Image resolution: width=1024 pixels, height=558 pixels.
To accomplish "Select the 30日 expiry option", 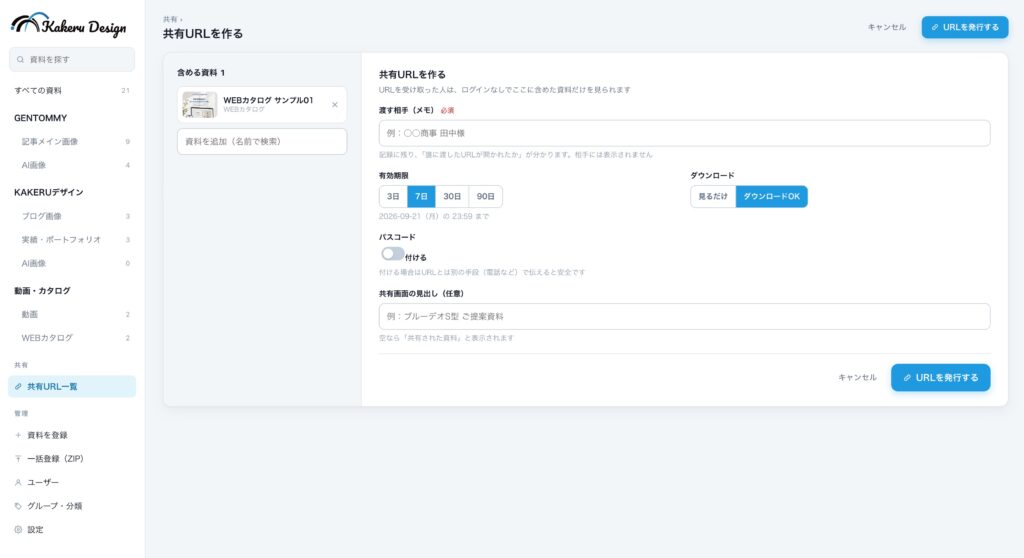I will (x=452, y=196).
